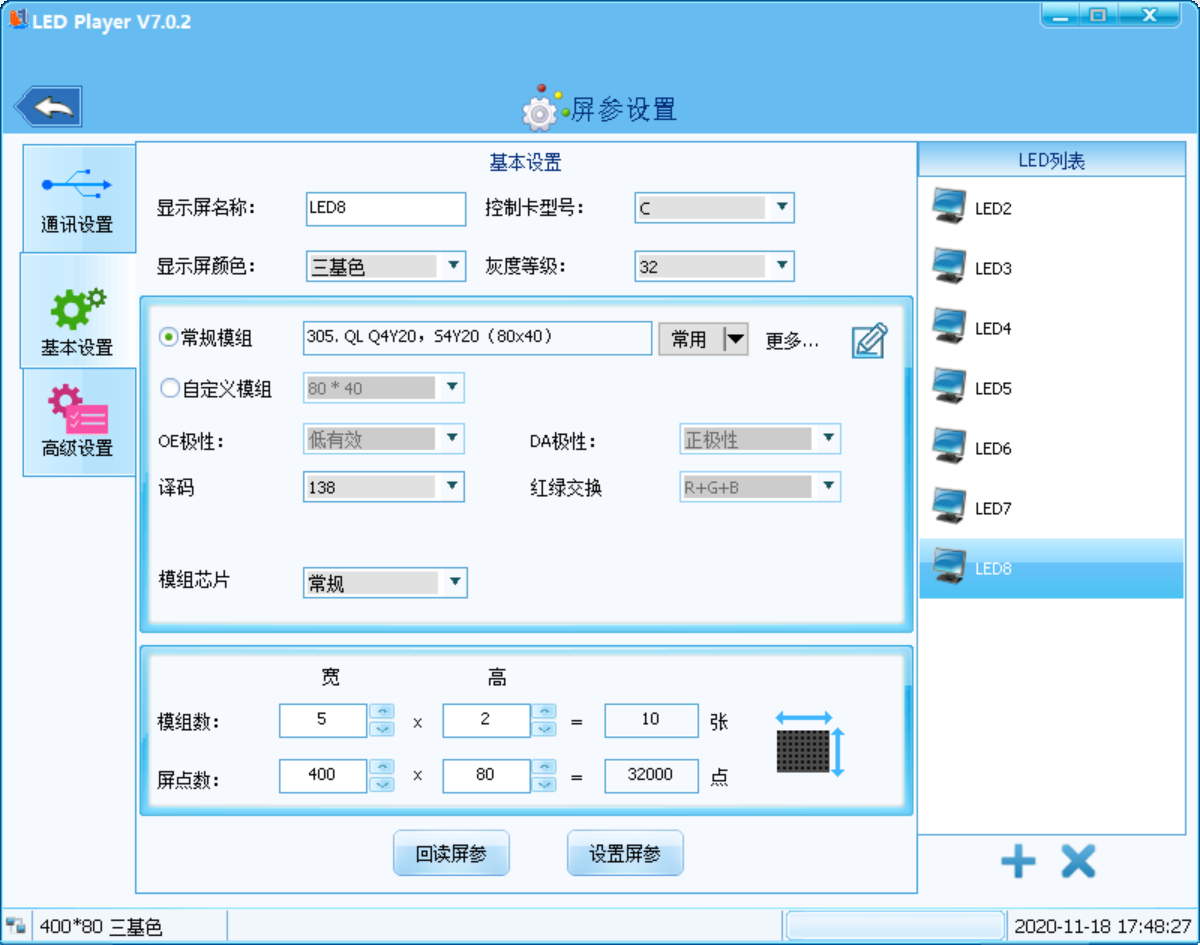Click the status bar connection icon
This screenshot has height=945, width=1200.
click(x=15, y=926)
